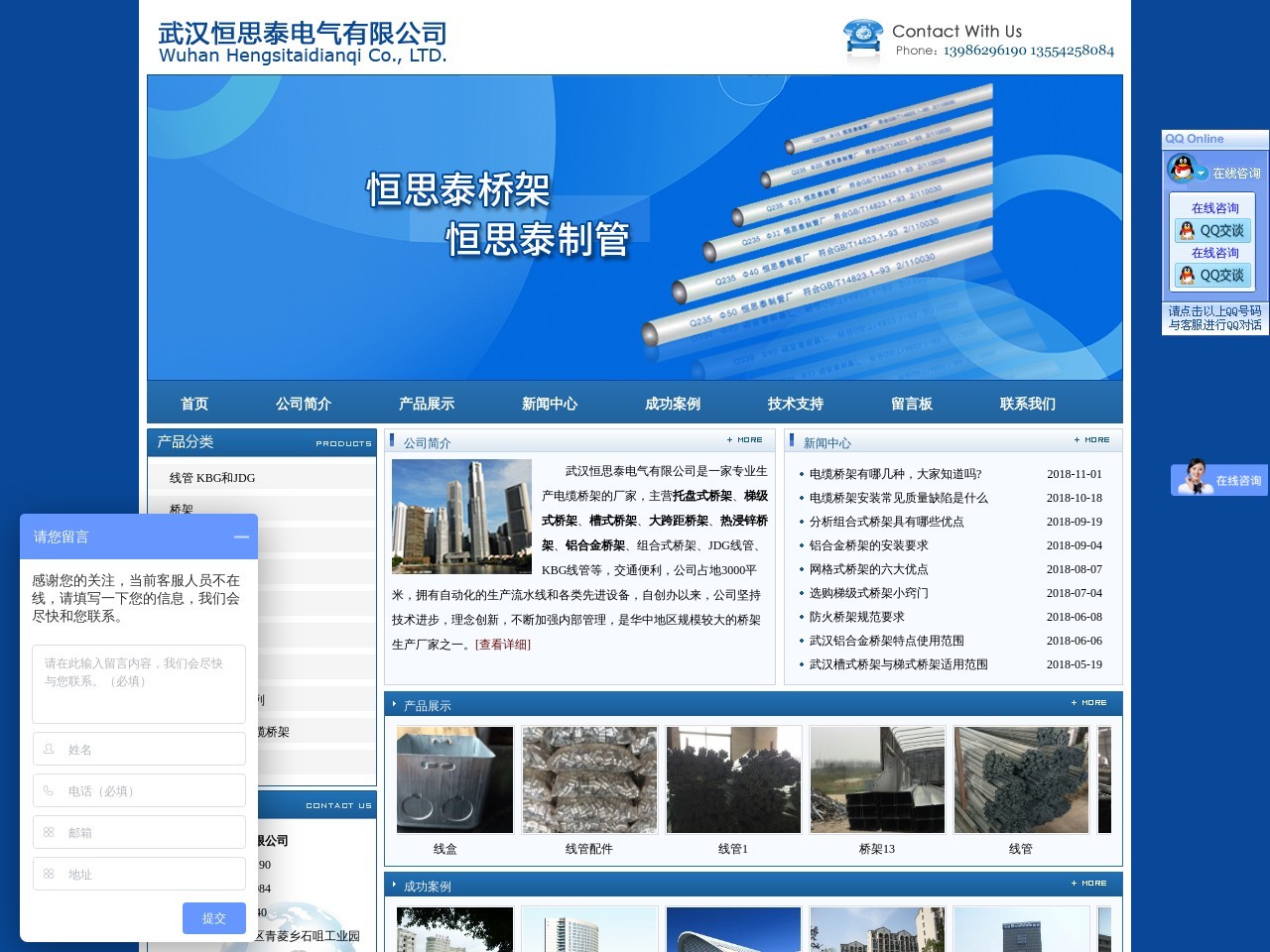This screenshot has width=1270, height=952.
Task: Click the 地址 input field
Action: pyautogui.click(x=139, y=874)
